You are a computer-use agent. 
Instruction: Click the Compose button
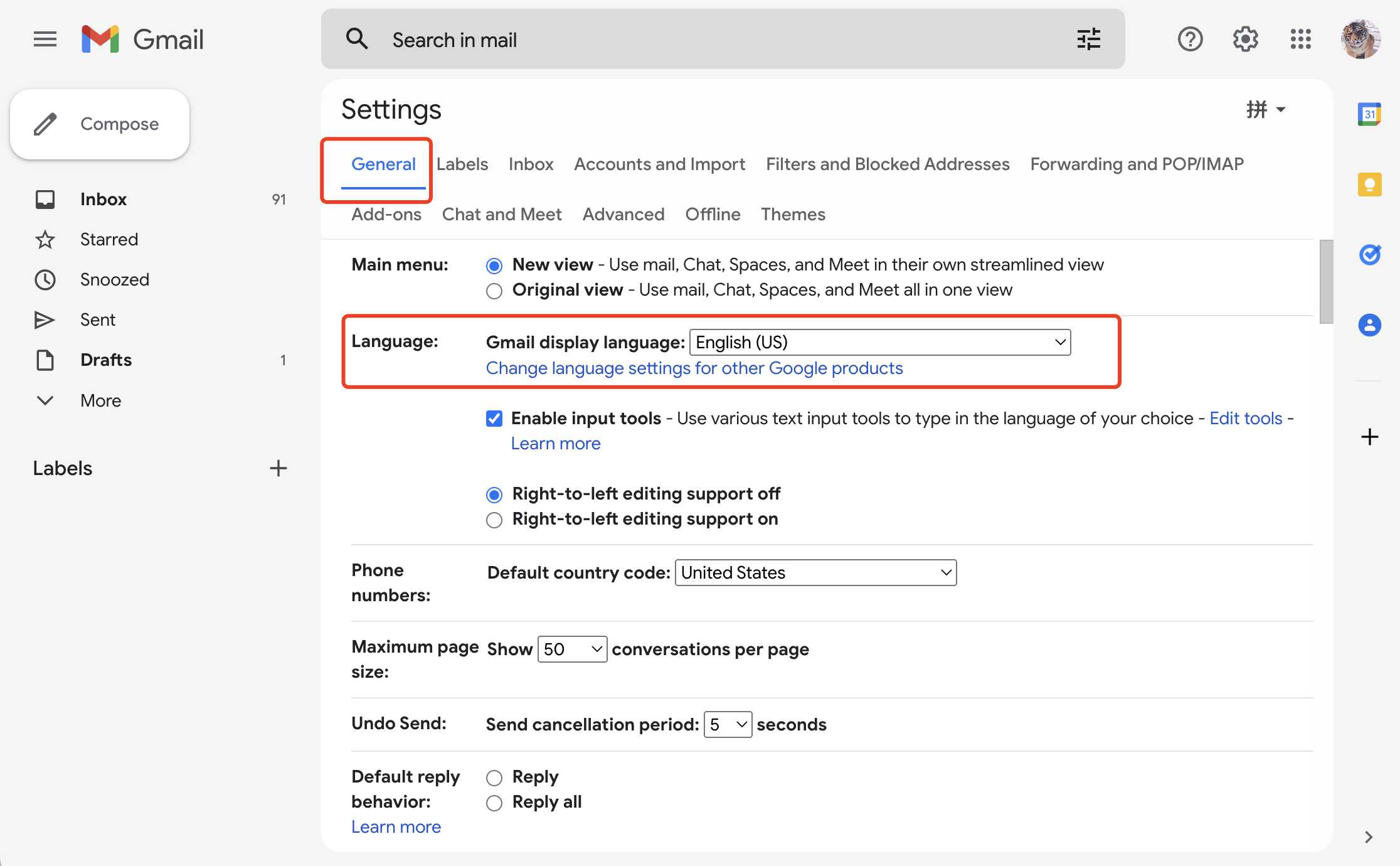click(x=100, y=124)
